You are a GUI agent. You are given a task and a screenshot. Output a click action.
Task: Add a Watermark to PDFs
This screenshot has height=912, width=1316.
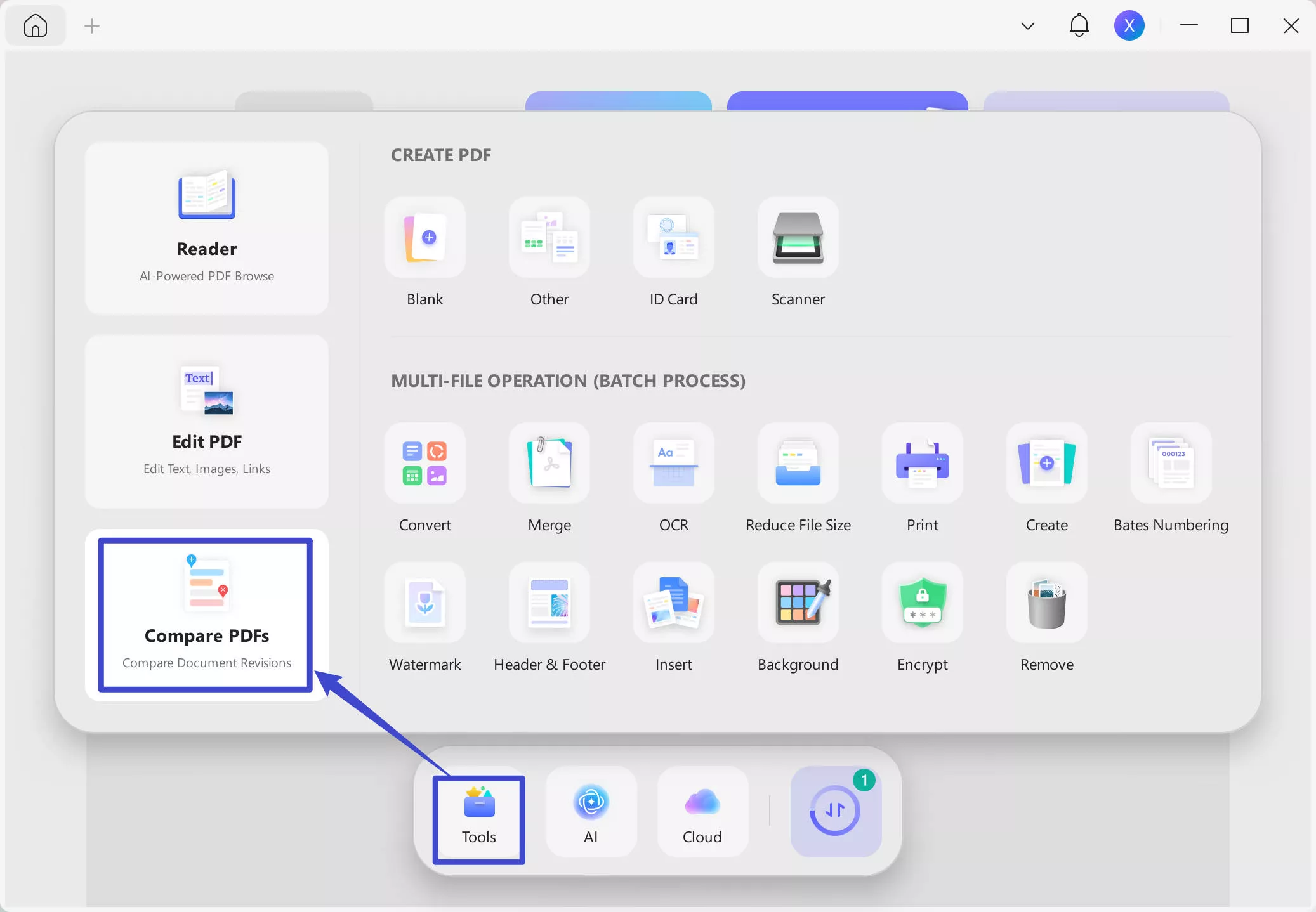[x=424, y=603]
